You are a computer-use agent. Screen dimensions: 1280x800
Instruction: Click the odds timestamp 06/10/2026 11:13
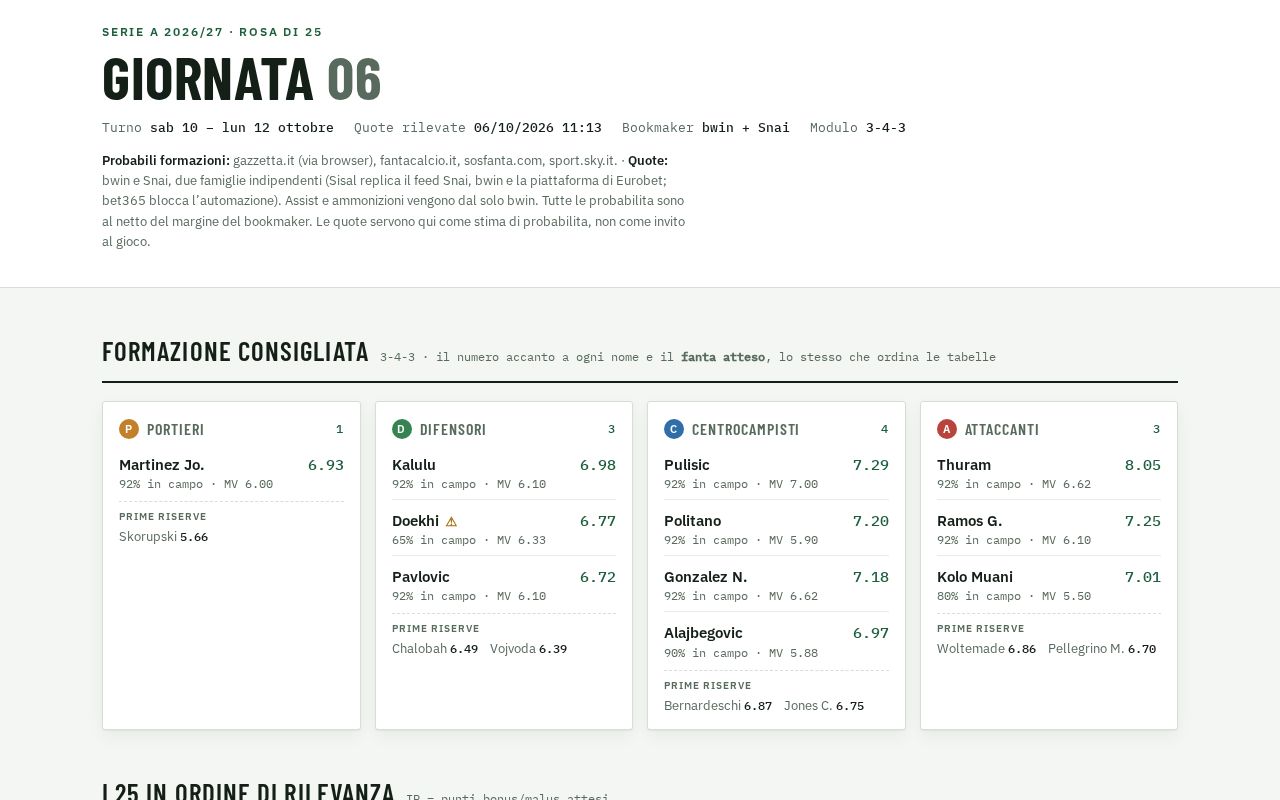click(538, 127)
